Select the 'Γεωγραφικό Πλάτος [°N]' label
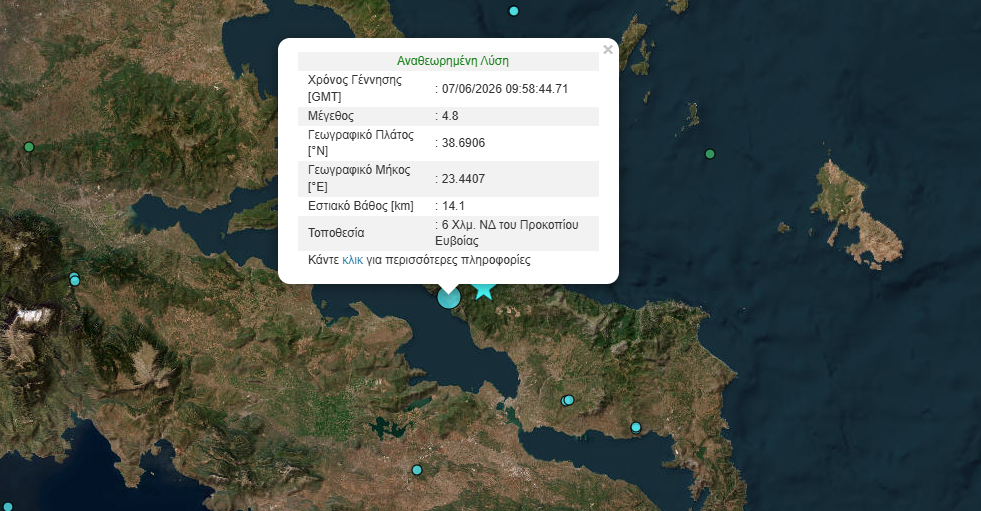The image size is (981, 511). [x=360, y=143]
